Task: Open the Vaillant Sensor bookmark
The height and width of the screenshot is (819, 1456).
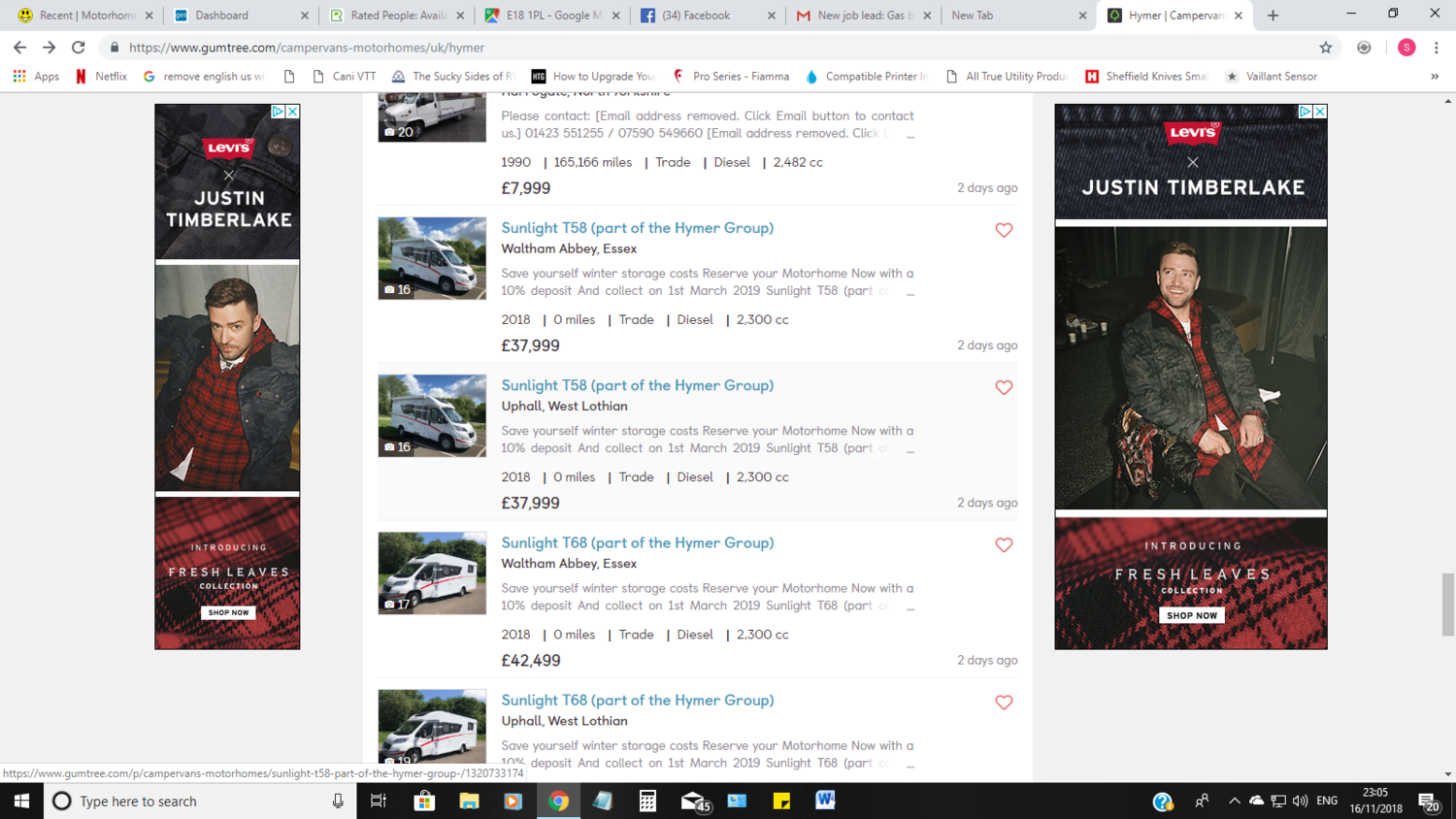Action: [1272, 76]
